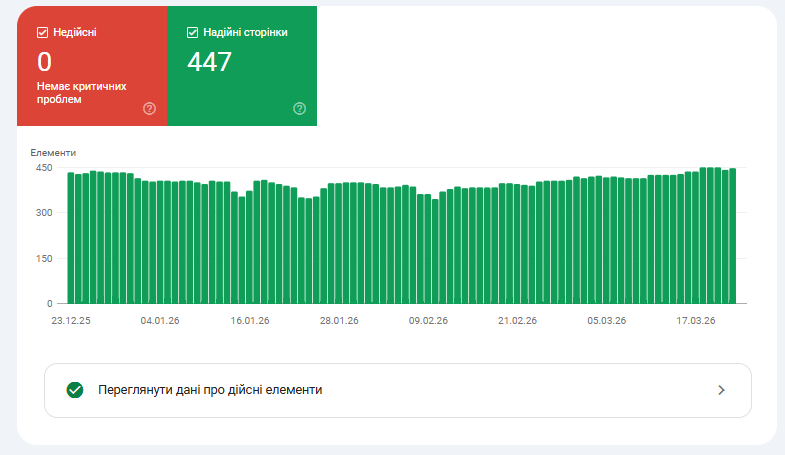Screen dimensions: 785x455
Task: Click the 17.03.26 date axis label
Action: coord(695,321)
